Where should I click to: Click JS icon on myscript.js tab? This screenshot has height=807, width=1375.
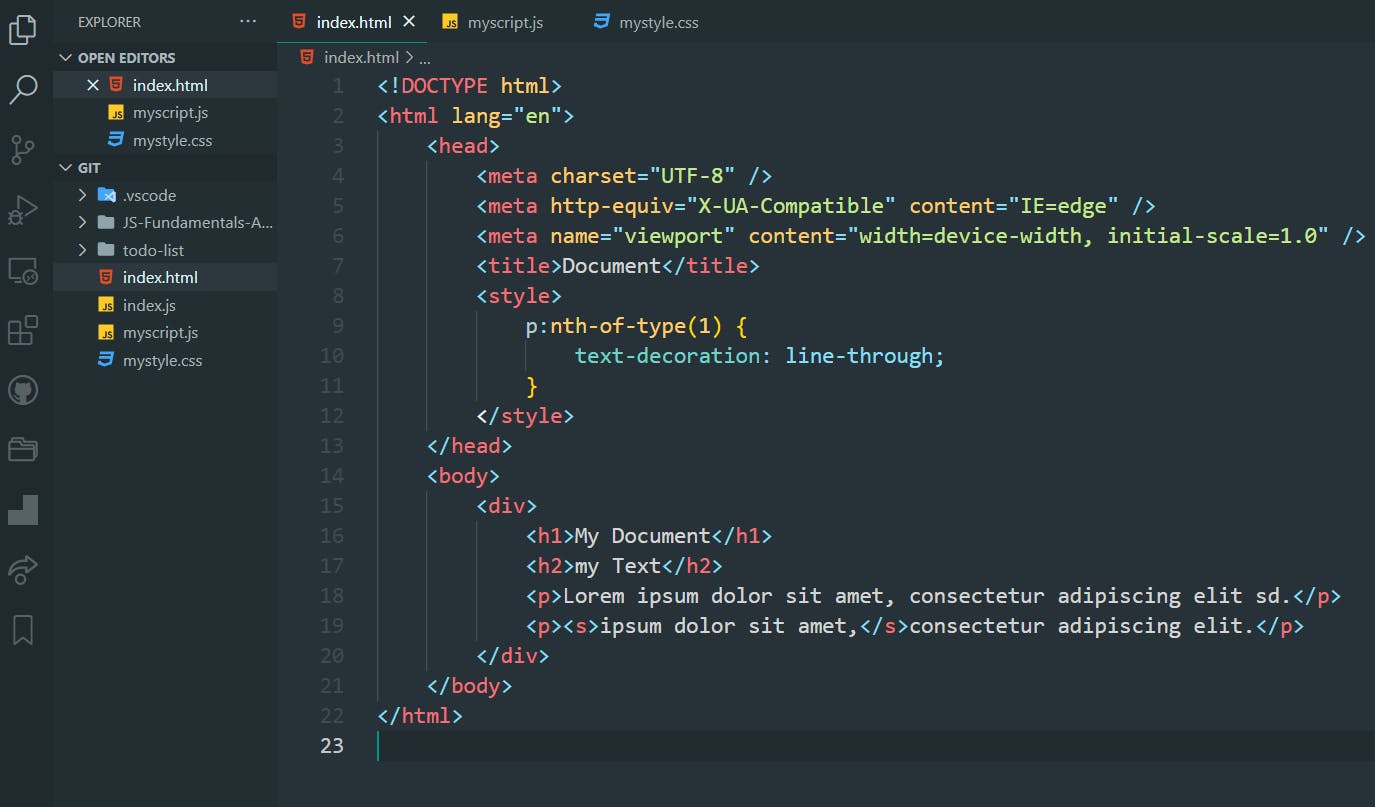tap(450, 22)
